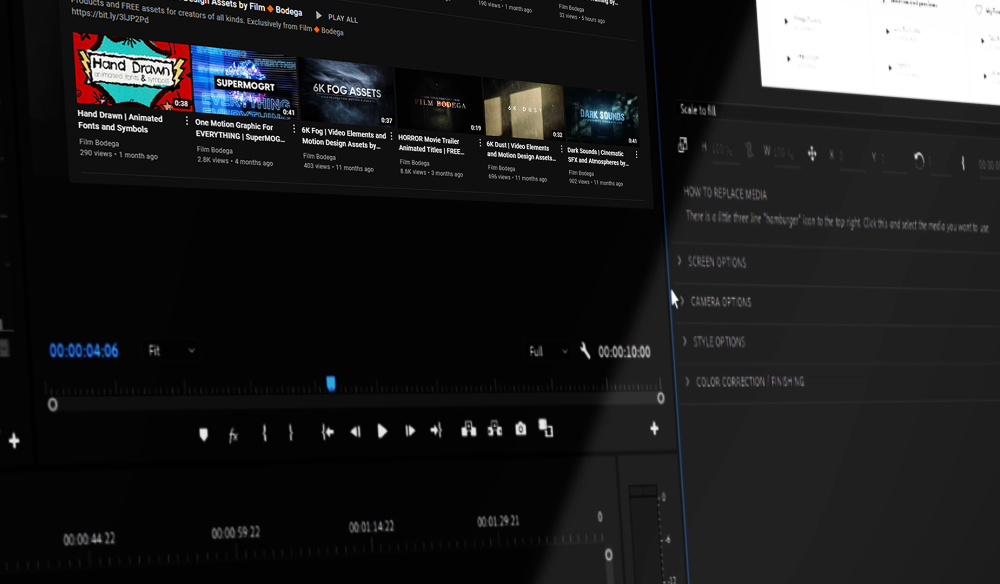
Task: Click the Mark Out icon
Action: tap(291, 430)
